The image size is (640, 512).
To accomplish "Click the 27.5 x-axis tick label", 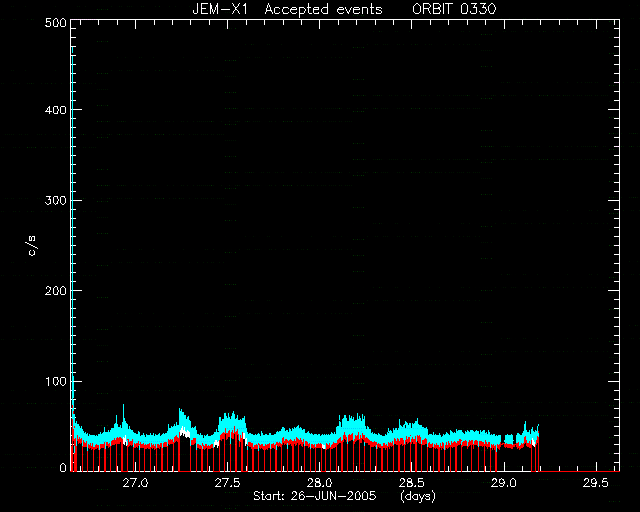I will tap(227, 483).
